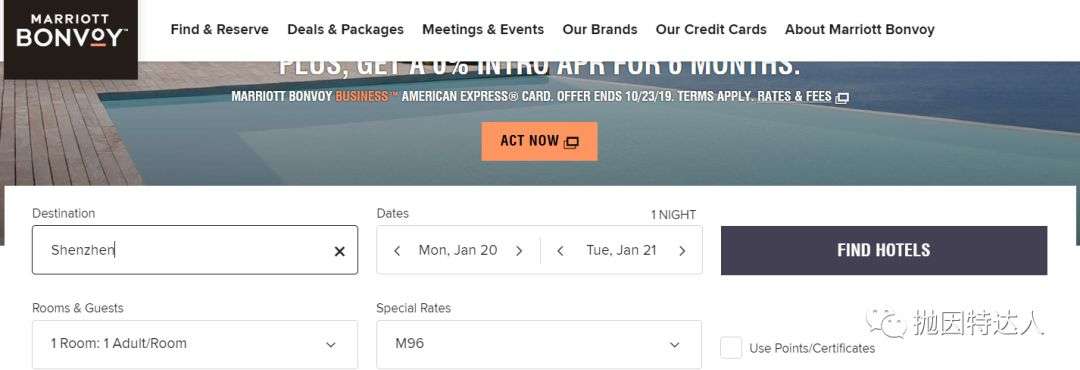Expand the Rooms & Guests dropdown
Screen dimensions: 1080x370
pos(195,344)
